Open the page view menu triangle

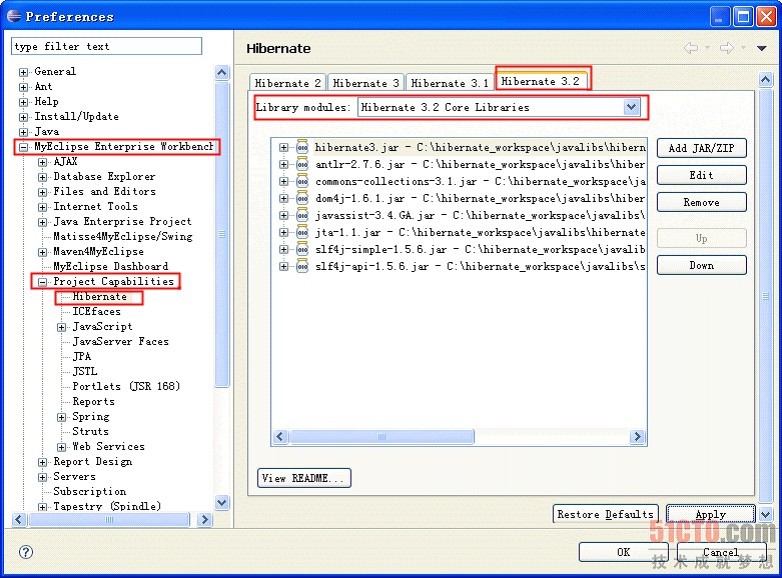[x=762, y=48]
